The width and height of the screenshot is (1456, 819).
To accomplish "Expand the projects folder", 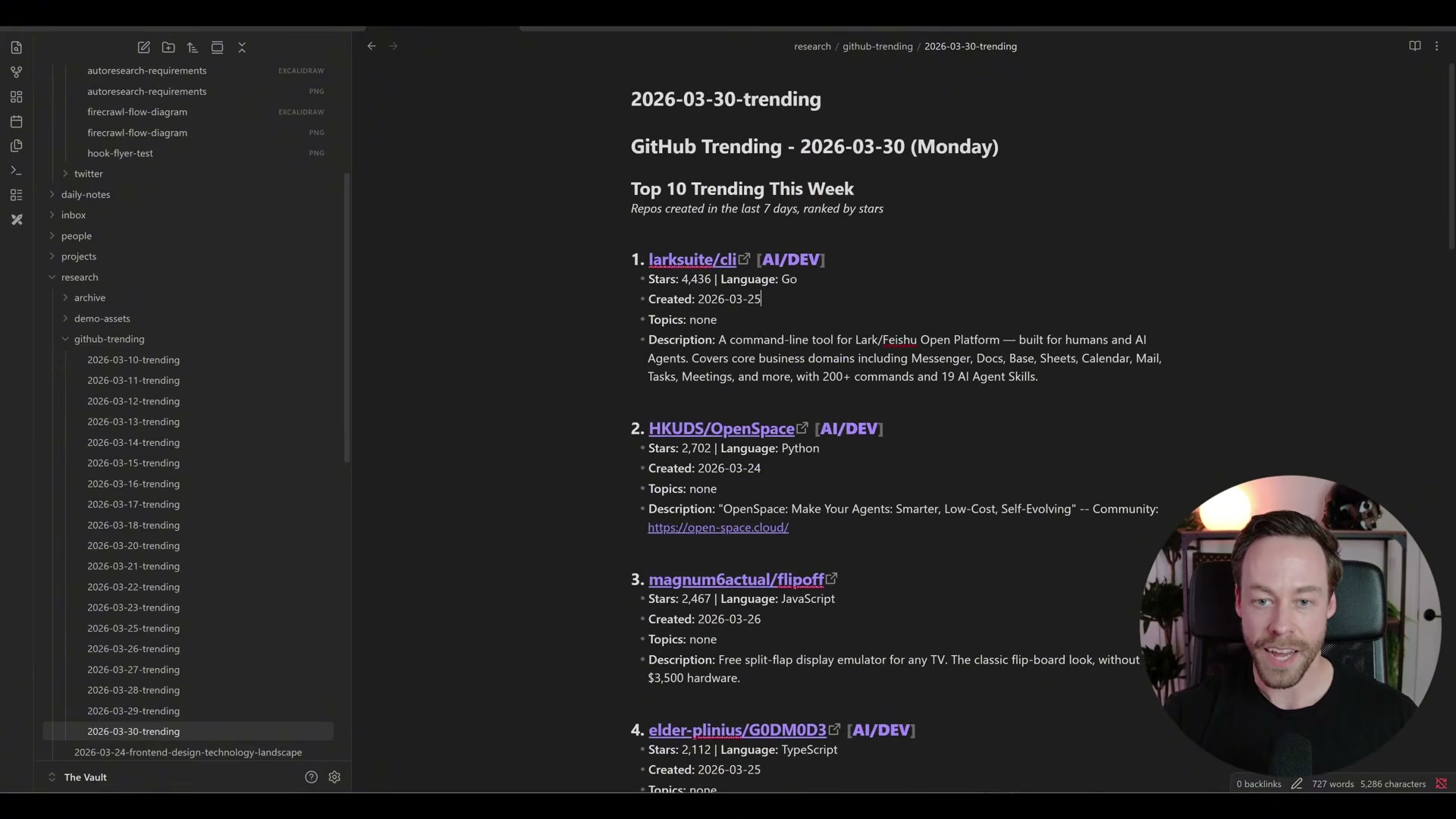I will (52, 256).
